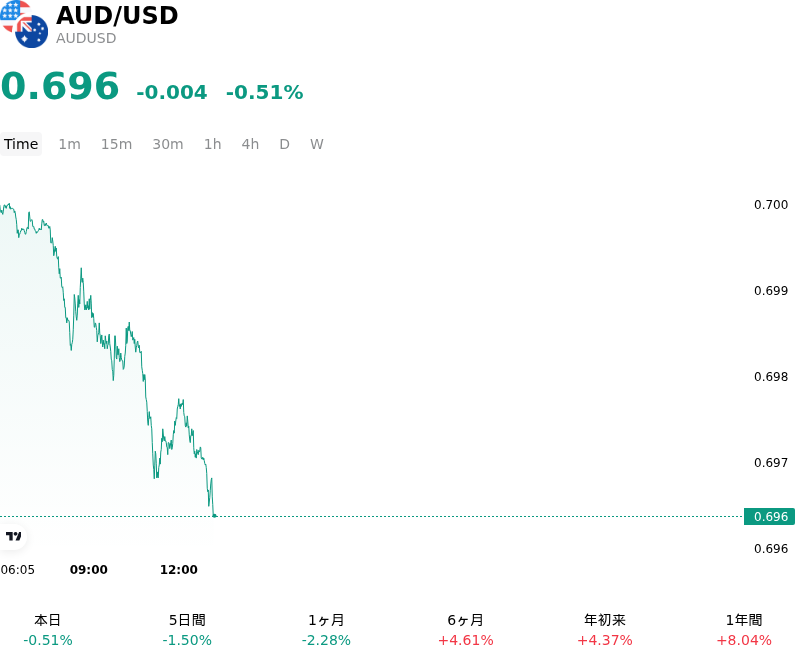Click the AUD/USD currency flag icon
The image size is (800, 660).
tap(24, 24)
